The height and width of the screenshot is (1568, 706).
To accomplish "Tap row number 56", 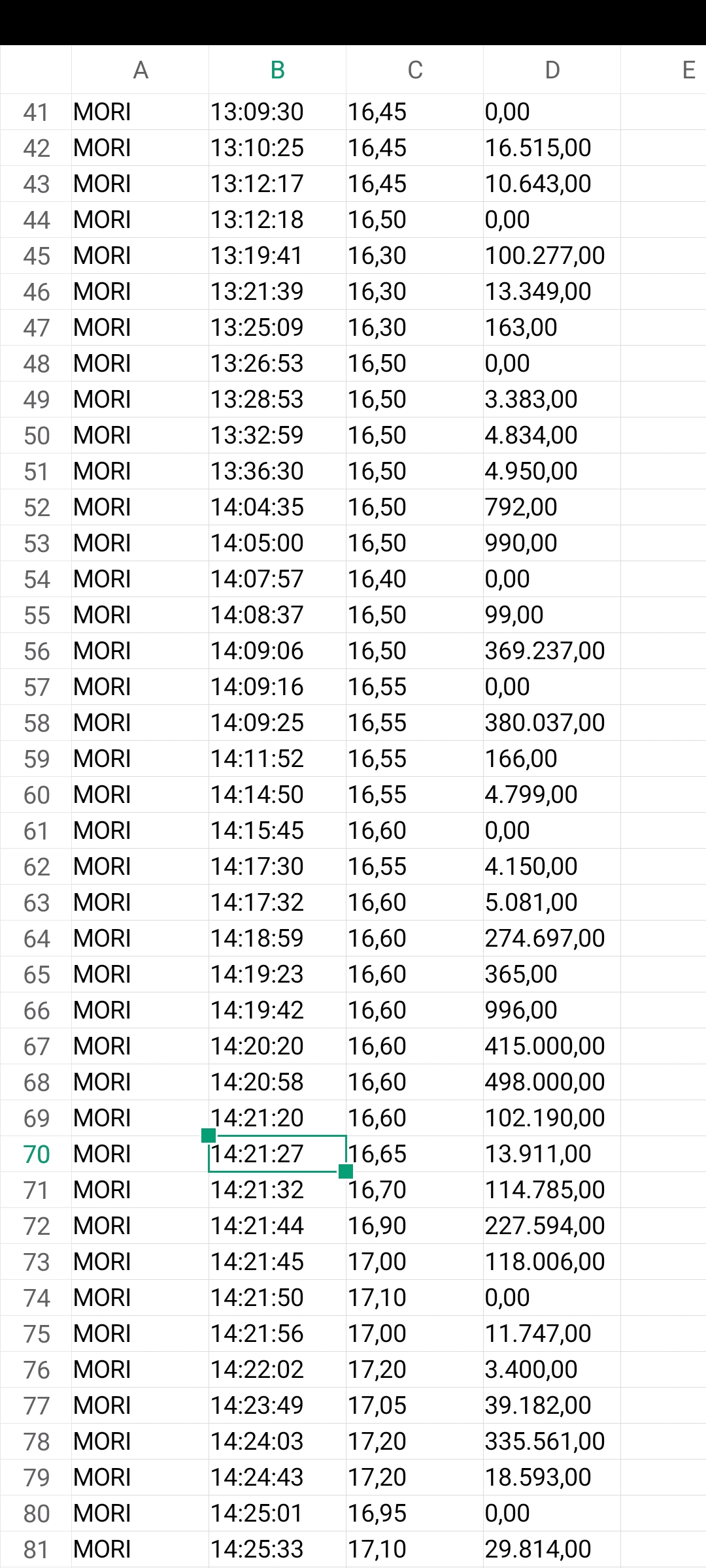I will 36,651.
